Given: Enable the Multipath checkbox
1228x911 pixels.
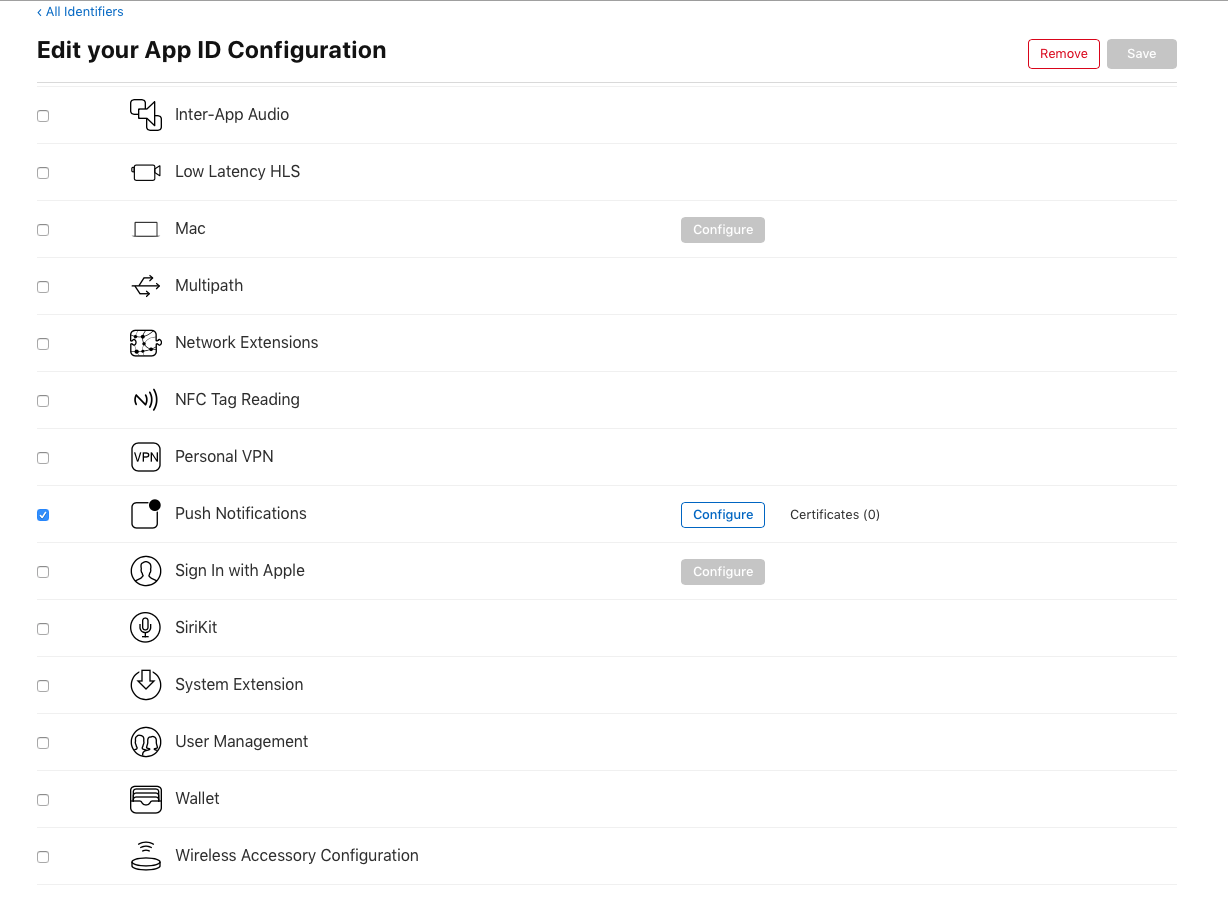Looking at the screenshot, I should (x=43, y=287).
